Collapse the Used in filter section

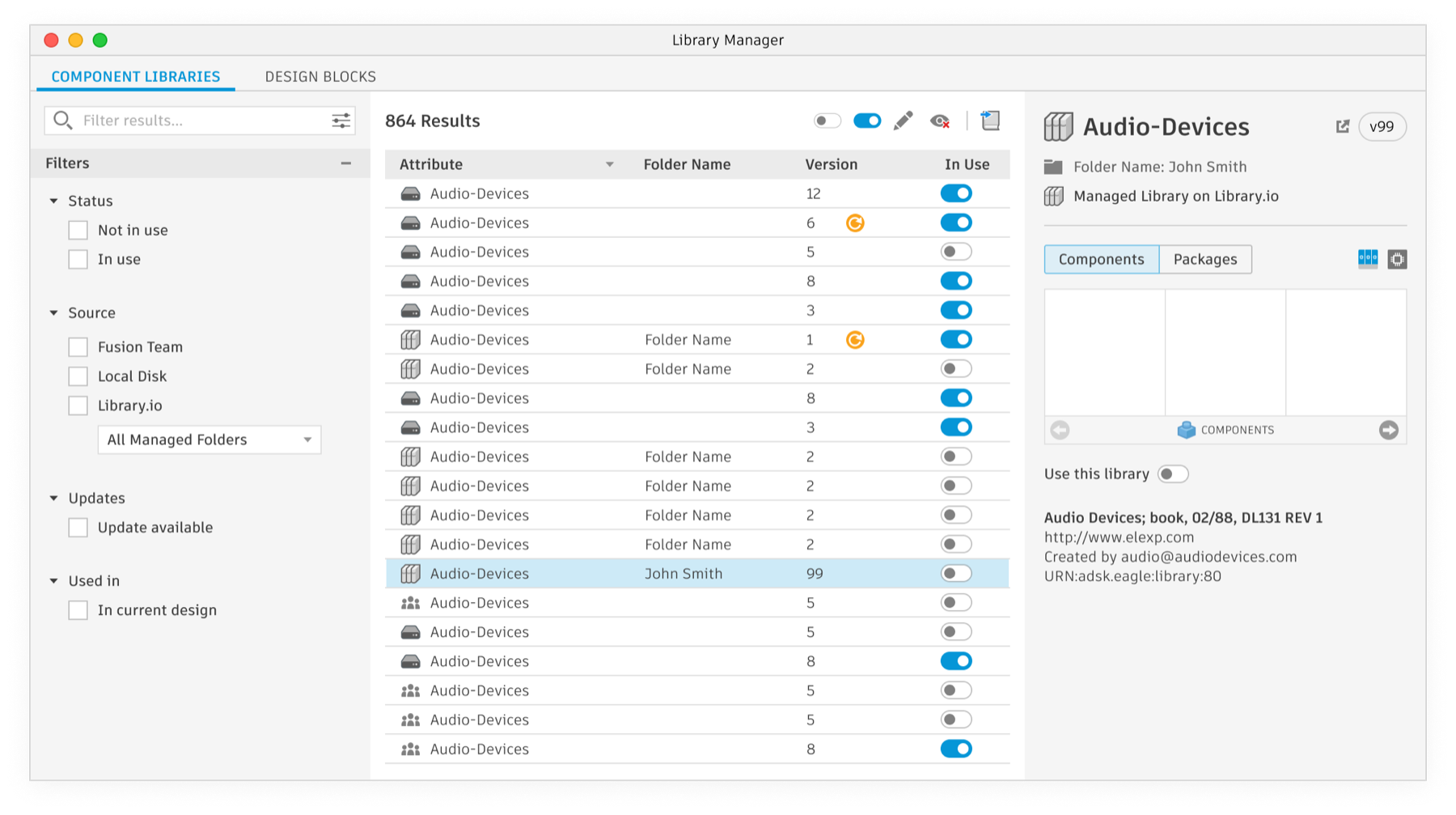click(54, 581)
